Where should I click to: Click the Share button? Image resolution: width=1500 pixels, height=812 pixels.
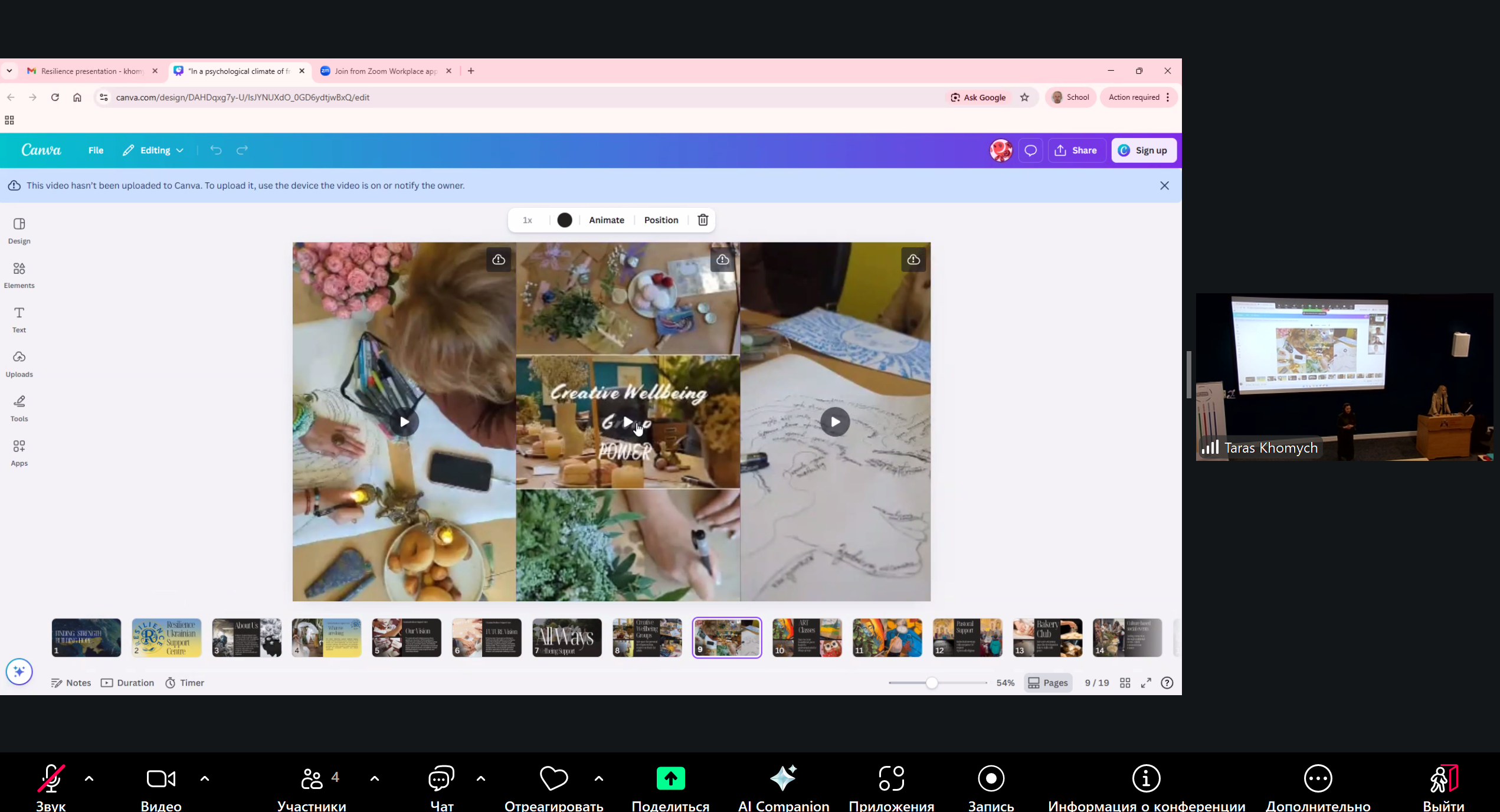pyautogui.click(x=1076, y=150)
